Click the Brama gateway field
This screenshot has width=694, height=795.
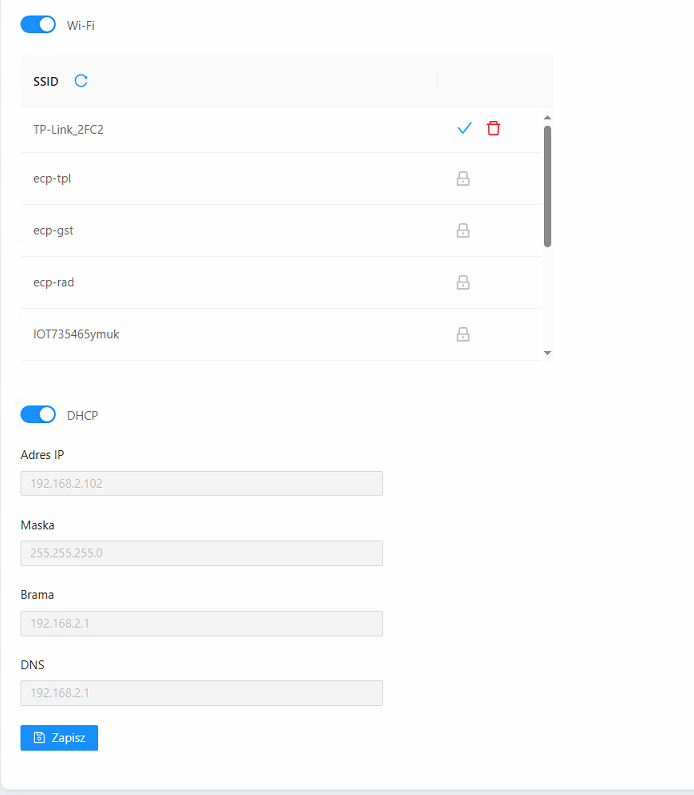pos(201,624)
